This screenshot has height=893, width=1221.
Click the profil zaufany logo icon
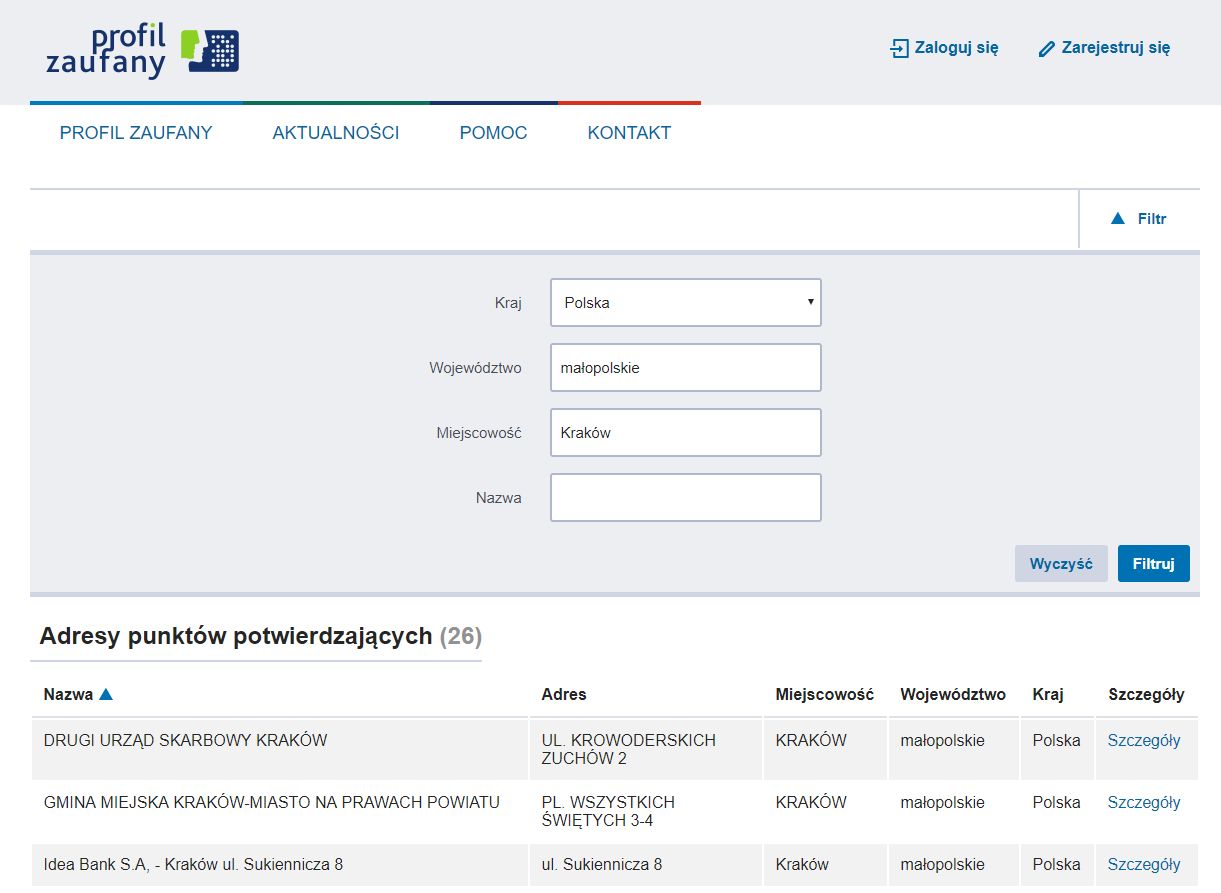[x=210, y=48]
